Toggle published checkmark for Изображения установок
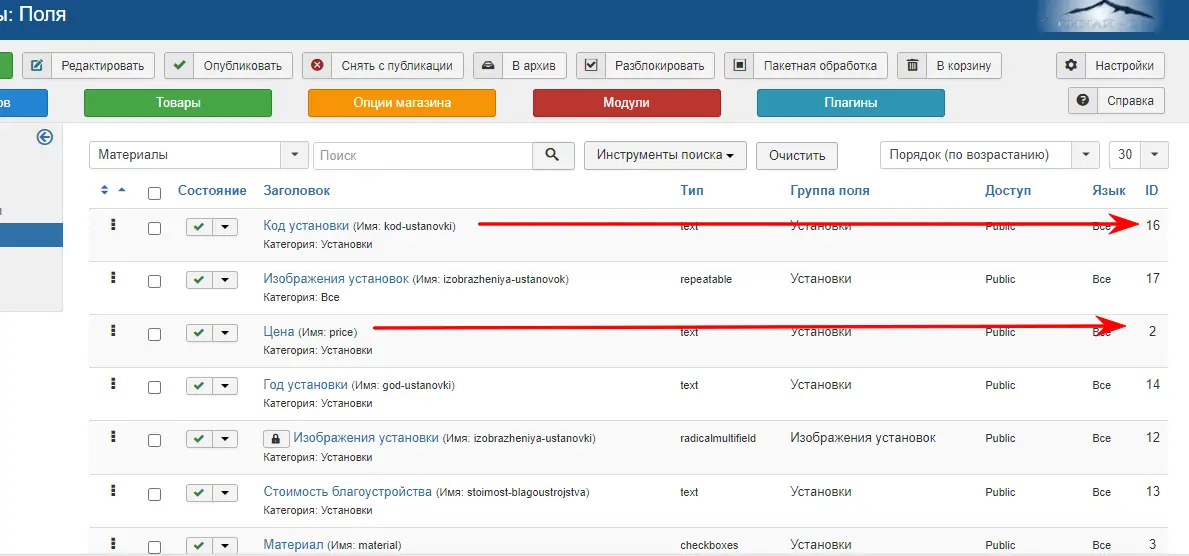The image size is (1189, 556). [199, 280]
